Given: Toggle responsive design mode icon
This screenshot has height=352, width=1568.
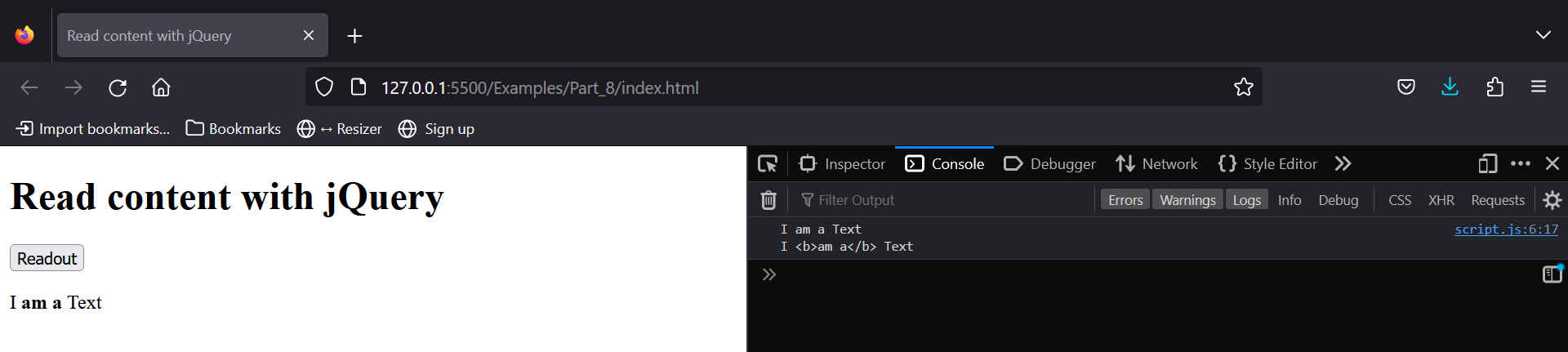Looking at the screenshot, I should pyautogui.click(x=1487, y=164).
